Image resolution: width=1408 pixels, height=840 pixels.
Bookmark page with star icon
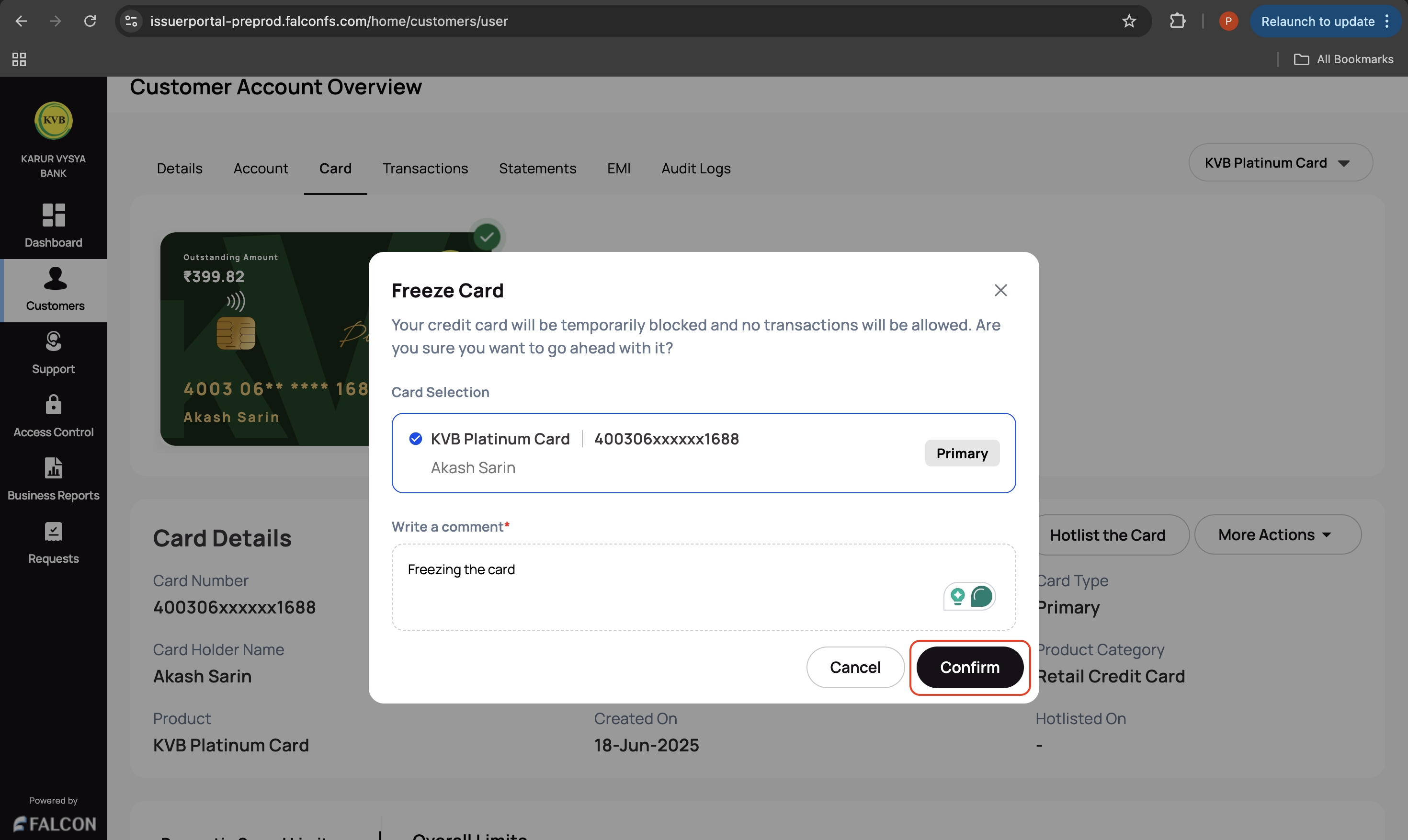coord(1129,22)
